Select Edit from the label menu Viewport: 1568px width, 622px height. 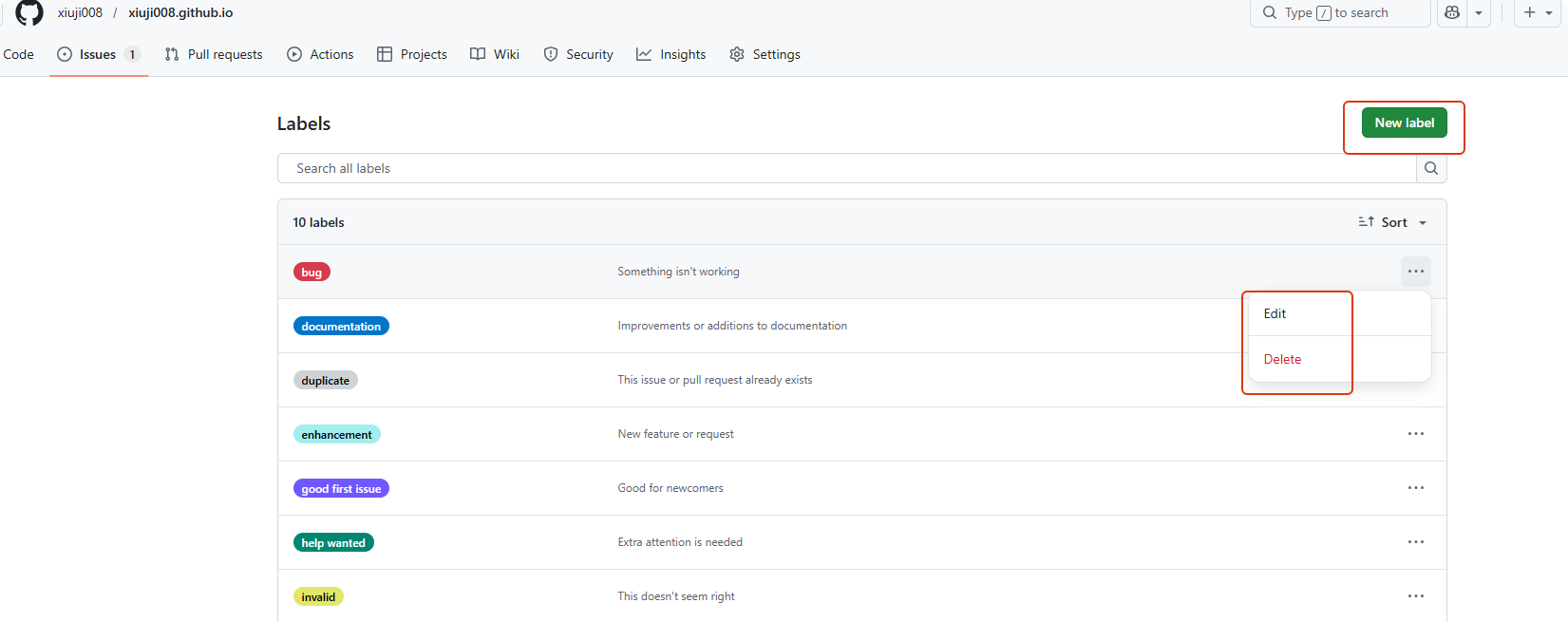[x=1275, y=313]
